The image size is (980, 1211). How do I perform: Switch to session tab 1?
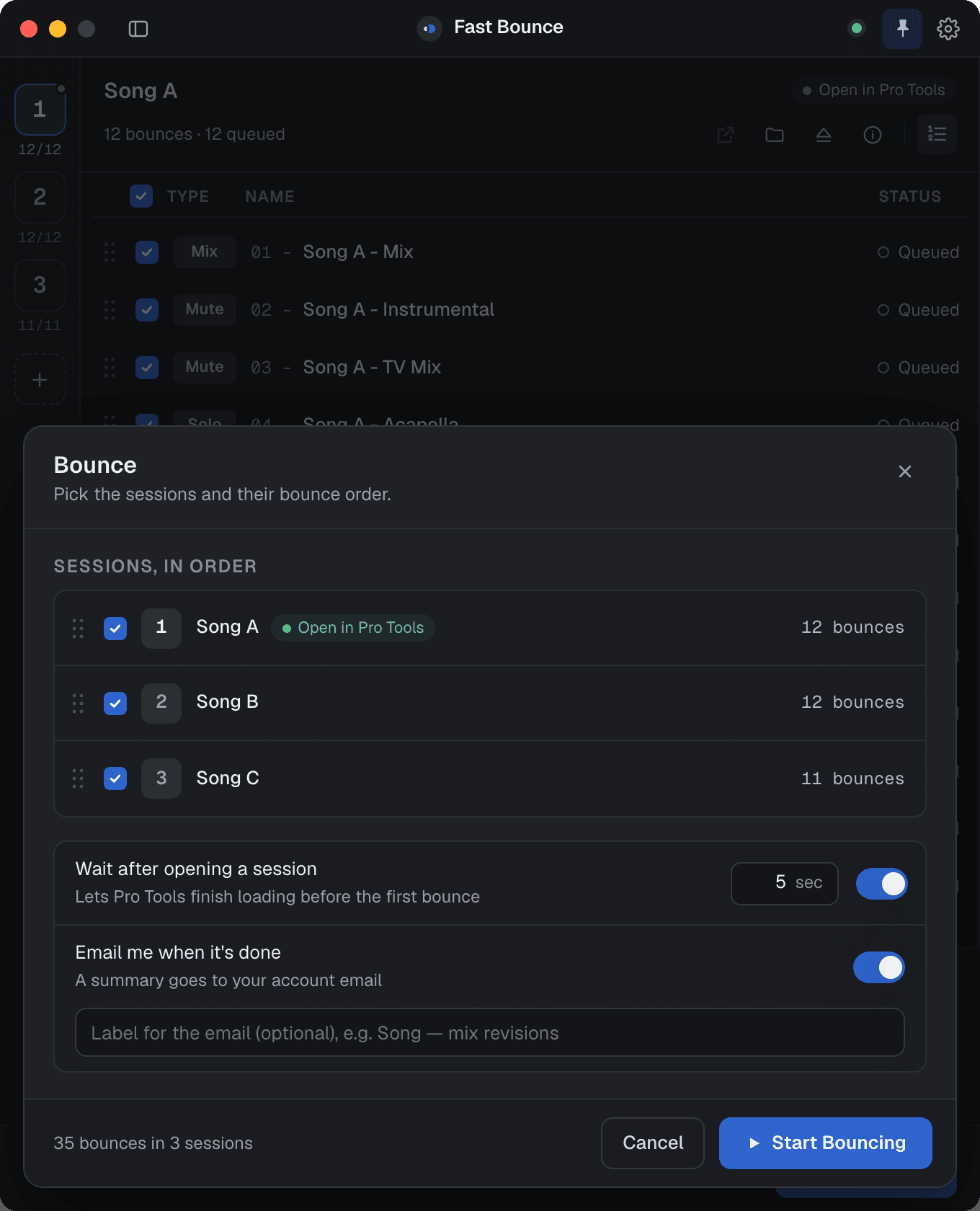(40, 110)
